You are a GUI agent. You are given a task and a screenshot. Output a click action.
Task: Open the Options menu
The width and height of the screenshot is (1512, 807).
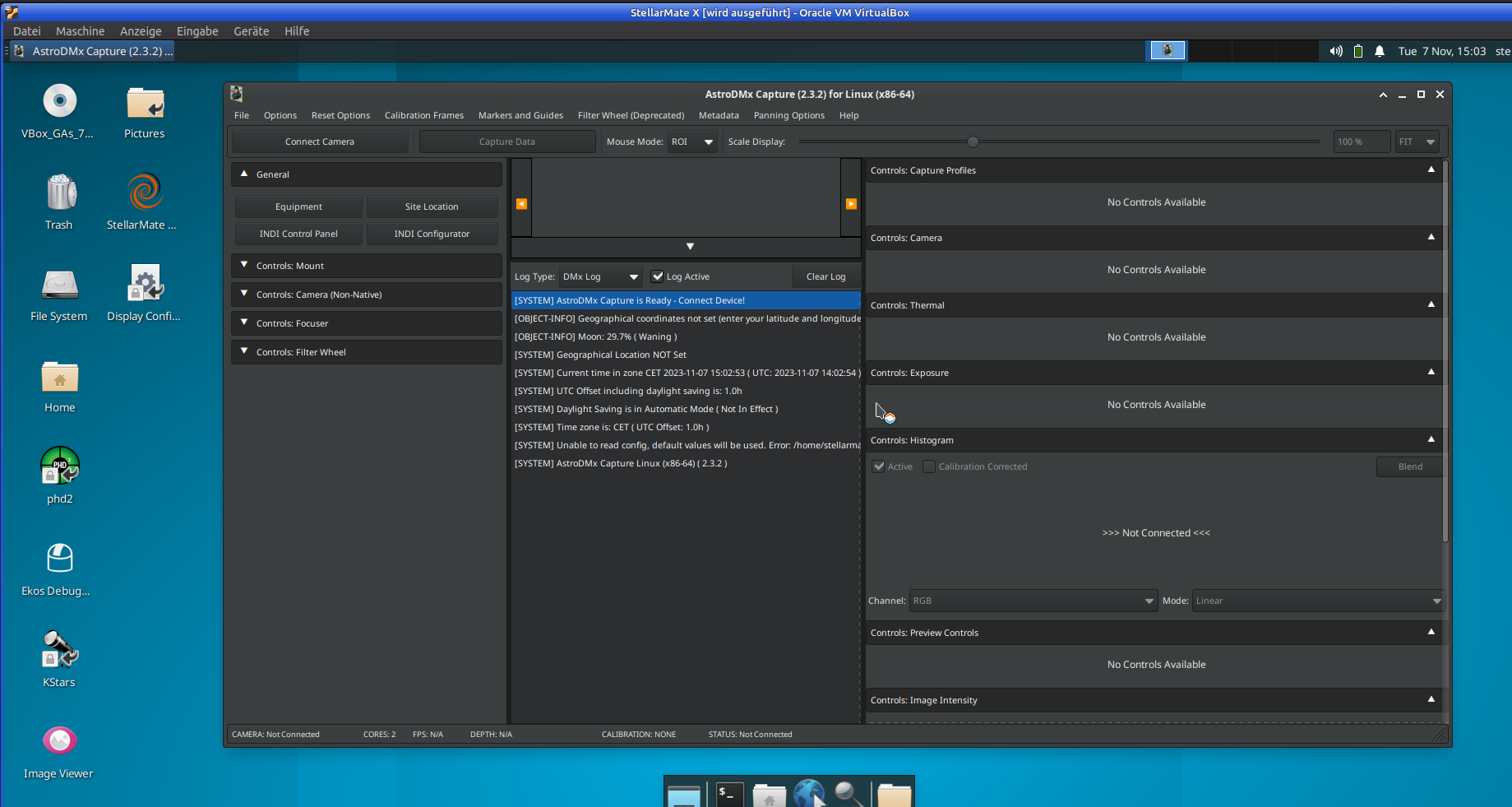pos(280,115)
